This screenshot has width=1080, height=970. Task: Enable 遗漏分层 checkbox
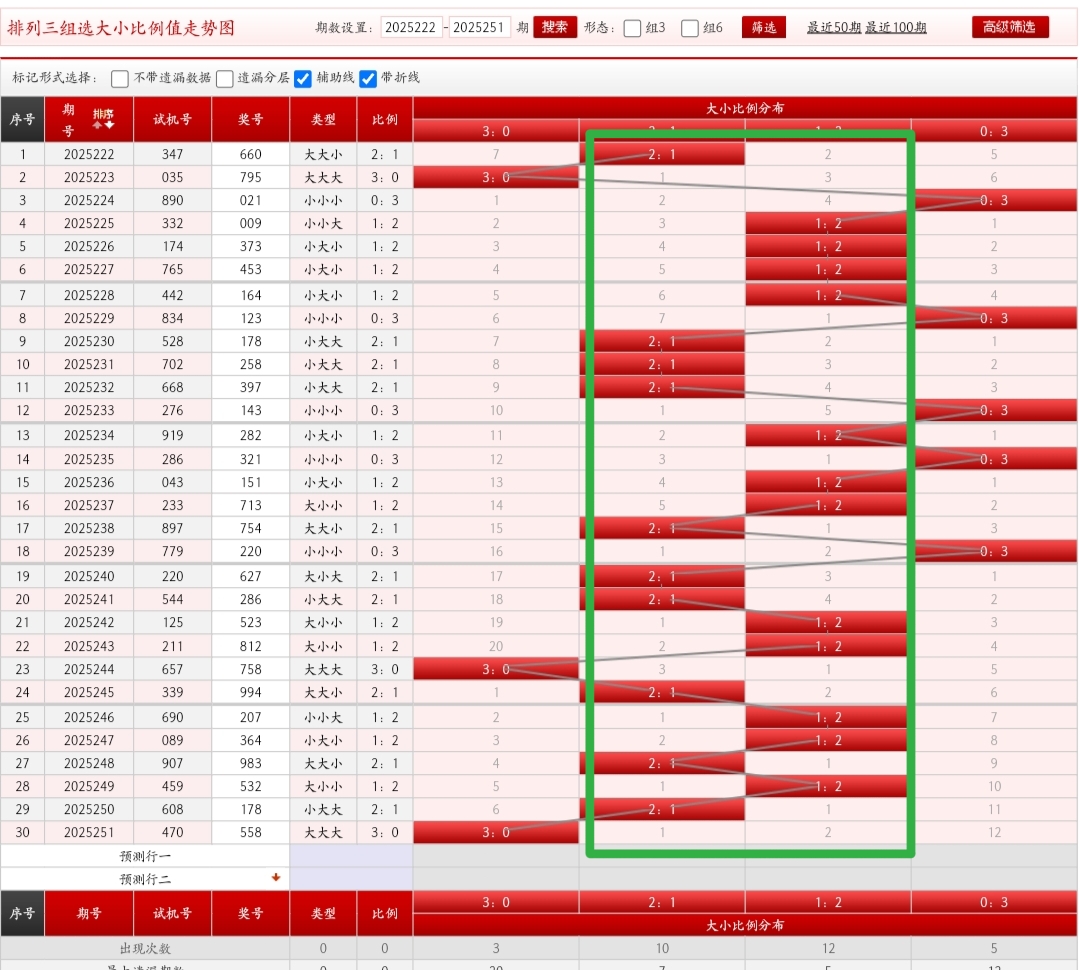pyautogui.click(x=225, y=78)
